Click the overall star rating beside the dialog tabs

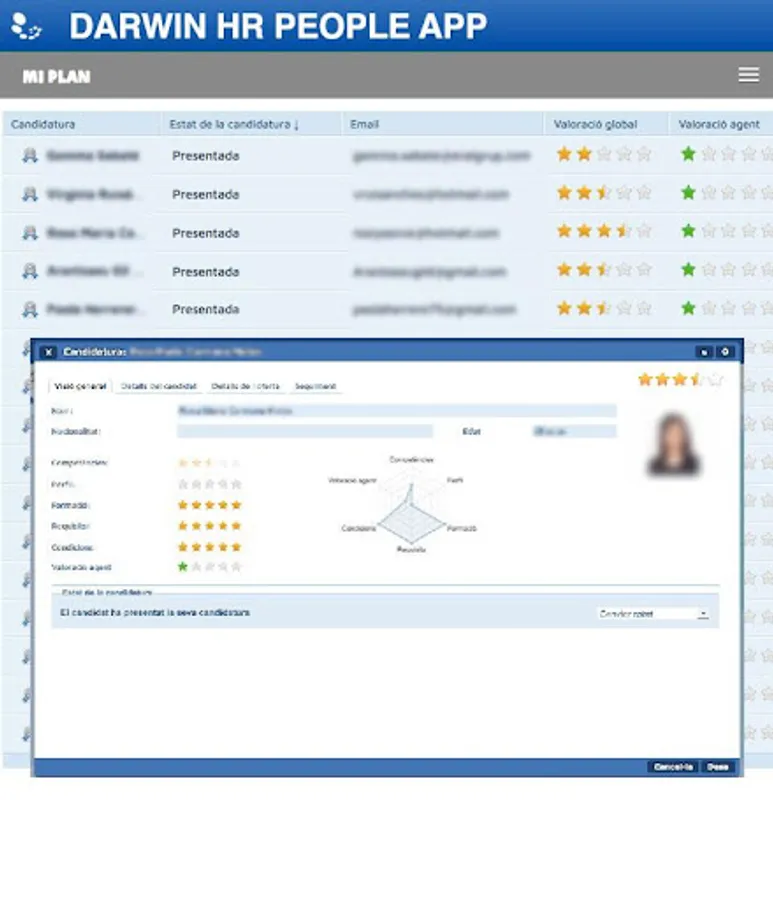680,379
